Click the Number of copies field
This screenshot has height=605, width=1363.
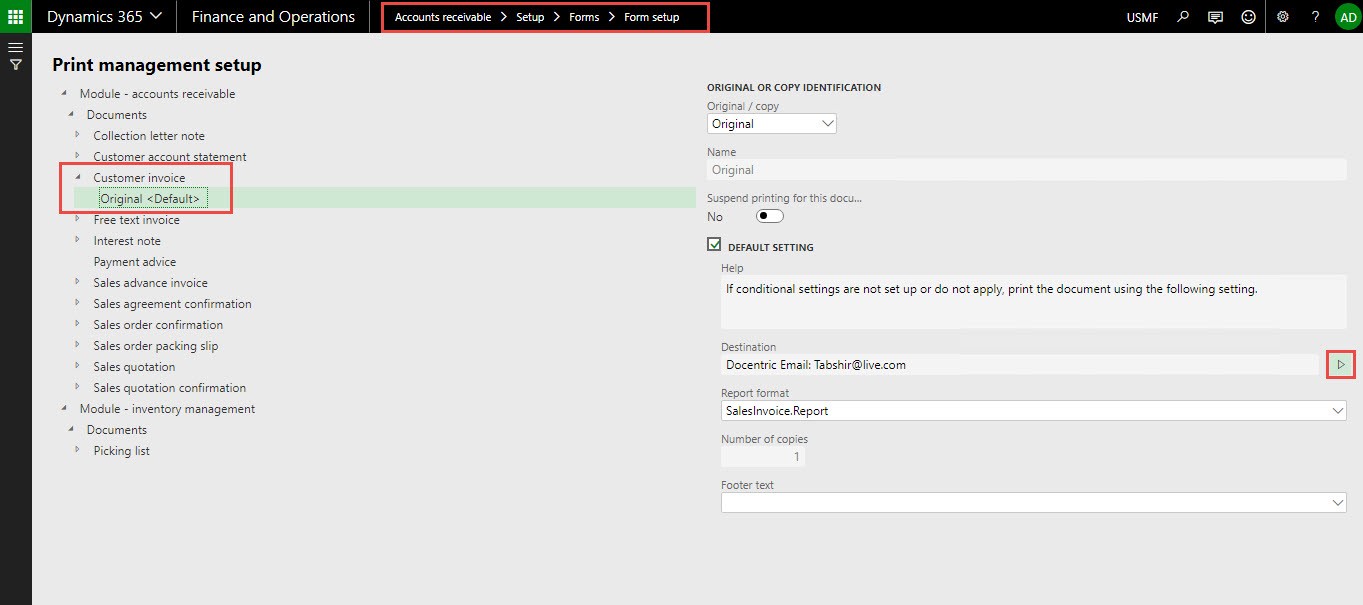[x=763, y=457]
